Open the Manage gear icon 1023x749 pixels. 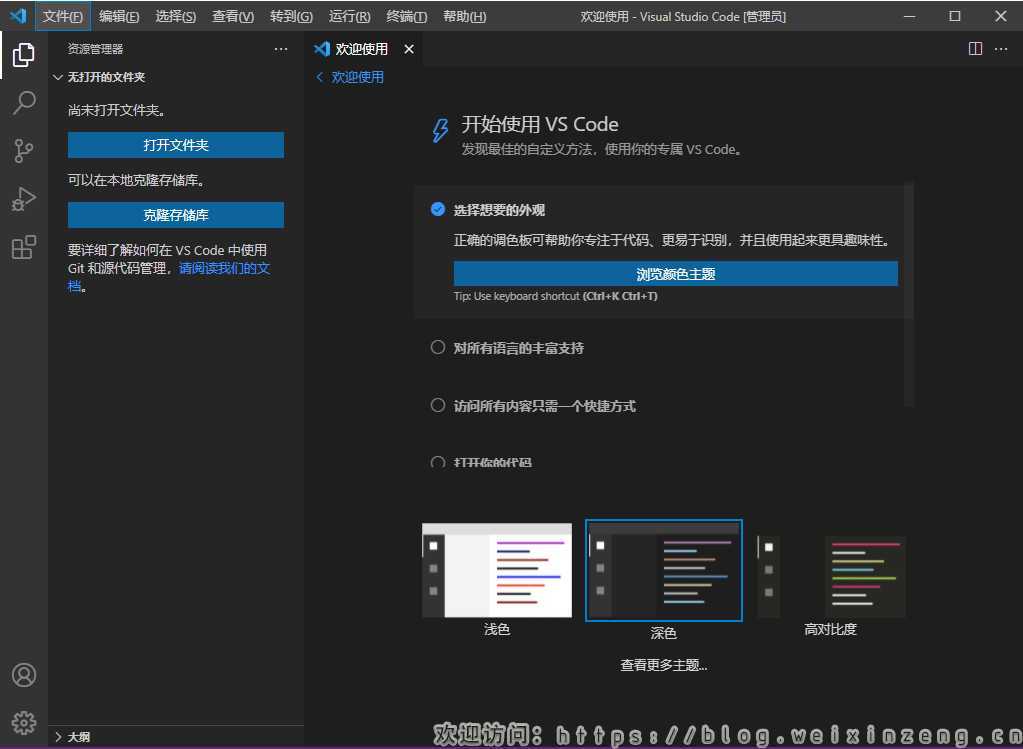click(x=23, y=722)
